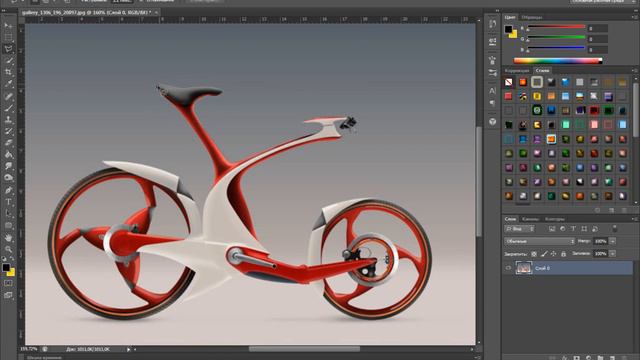Toggle lock all padlock icon
The height and width of the screenshot is (360, 640).
click(563, 254)
